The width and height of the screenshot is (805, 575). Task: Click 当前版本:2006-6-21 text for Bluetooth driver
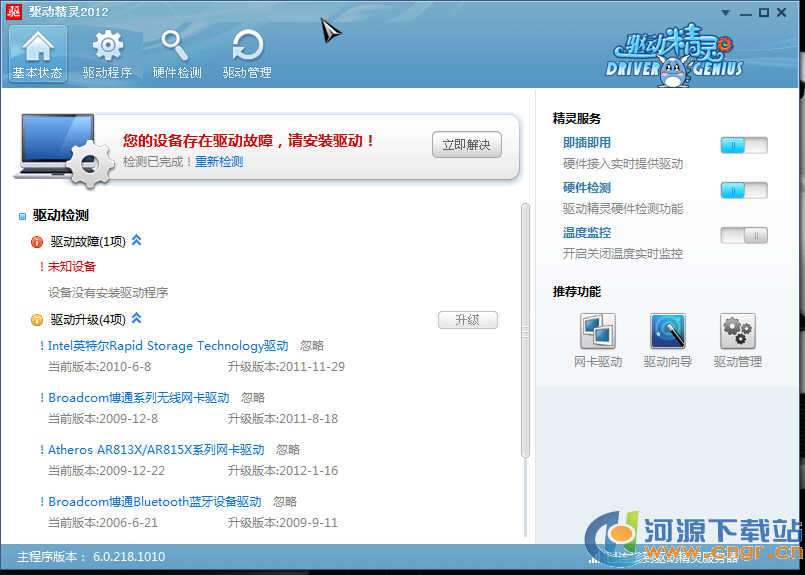(103, 523)
